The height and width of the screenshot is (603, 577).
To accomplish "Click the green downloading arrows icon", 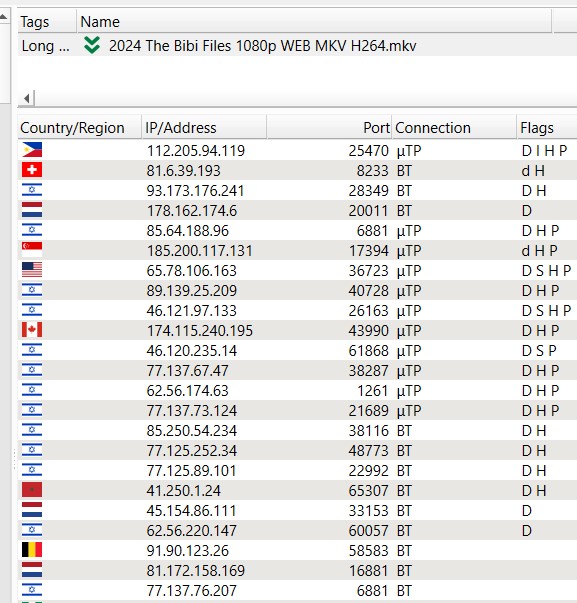I will pos(92,45).
